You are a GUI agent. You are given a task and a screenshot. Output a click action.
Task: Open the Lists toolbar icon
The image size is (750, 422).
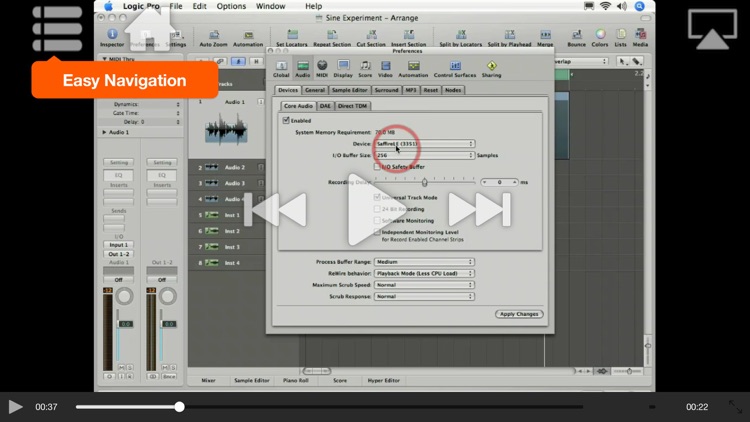[x=620, y=35]
